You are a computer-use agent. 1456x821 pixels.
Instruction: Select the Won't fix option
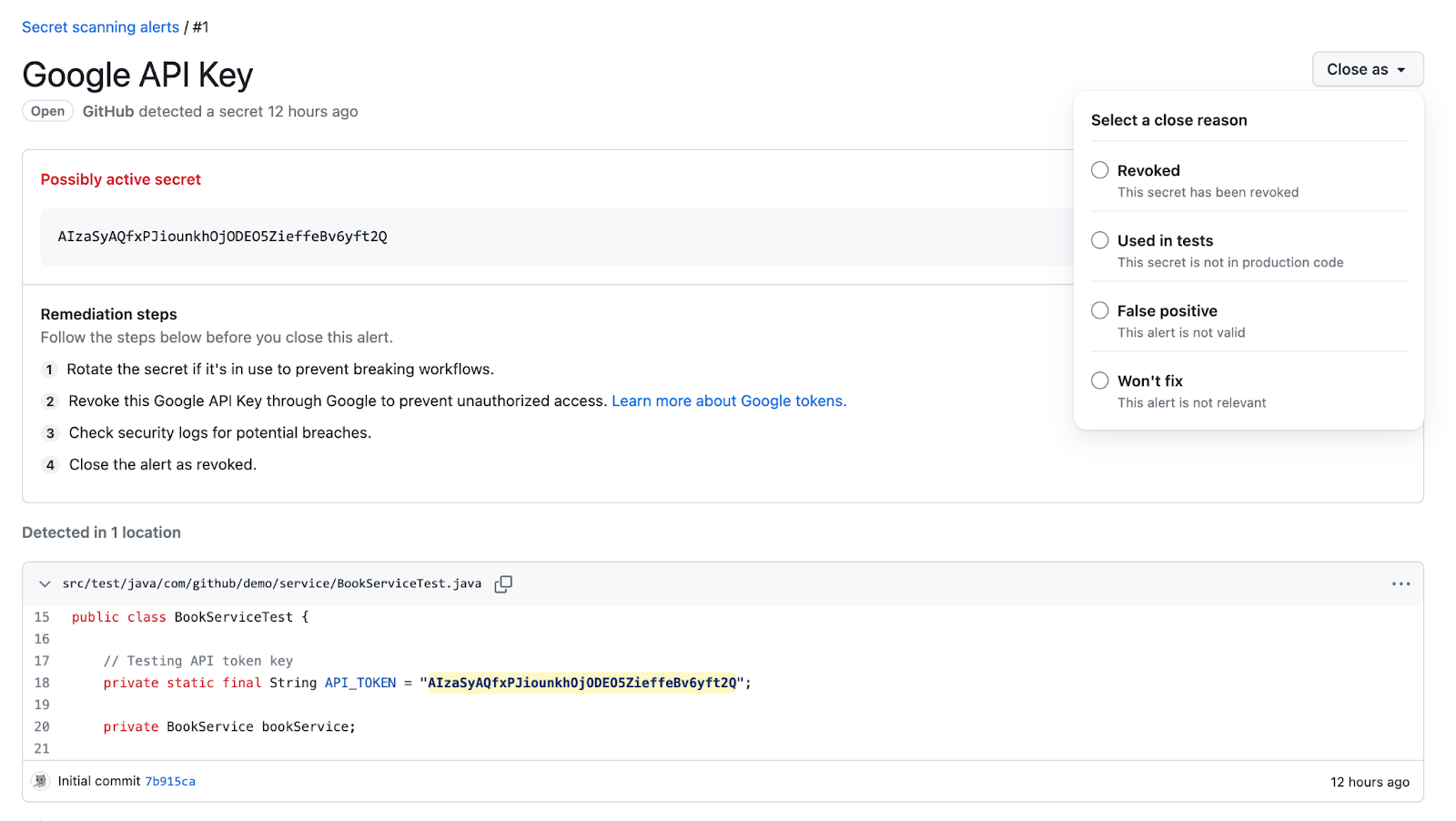point(1100,380)
